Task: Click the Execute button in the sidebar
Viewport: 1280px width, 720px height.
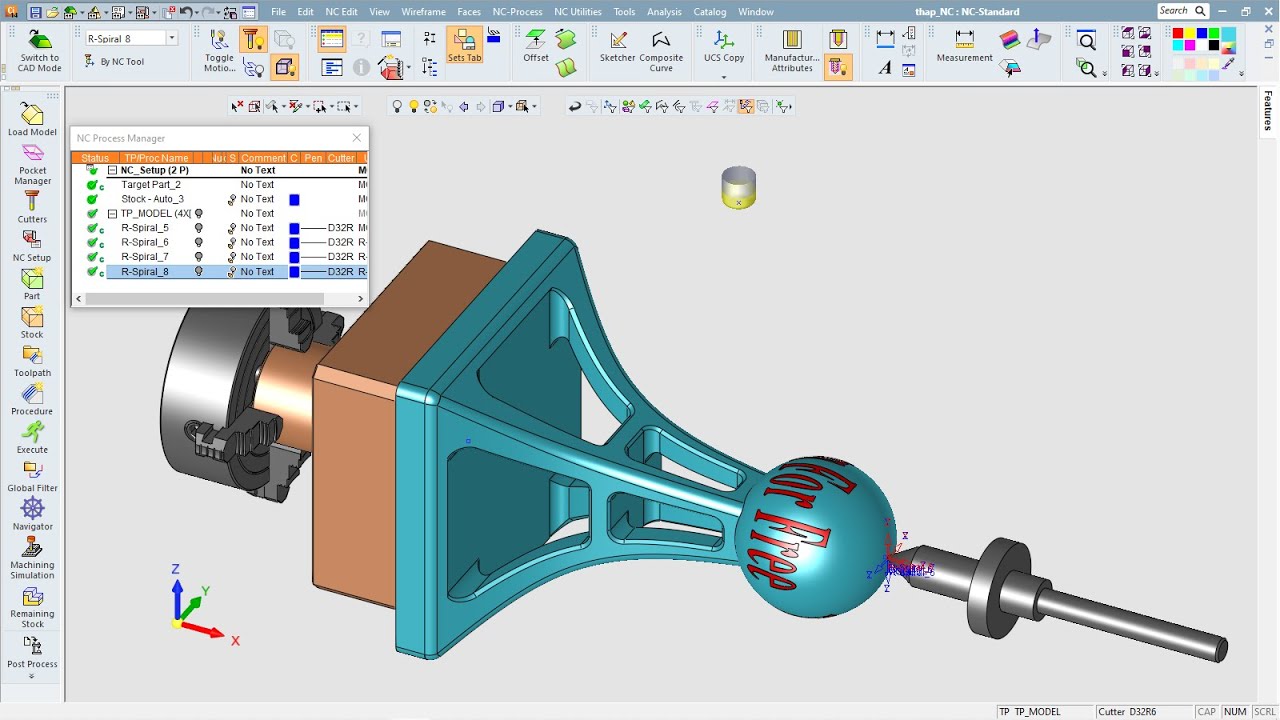Action: pos(32,437)
